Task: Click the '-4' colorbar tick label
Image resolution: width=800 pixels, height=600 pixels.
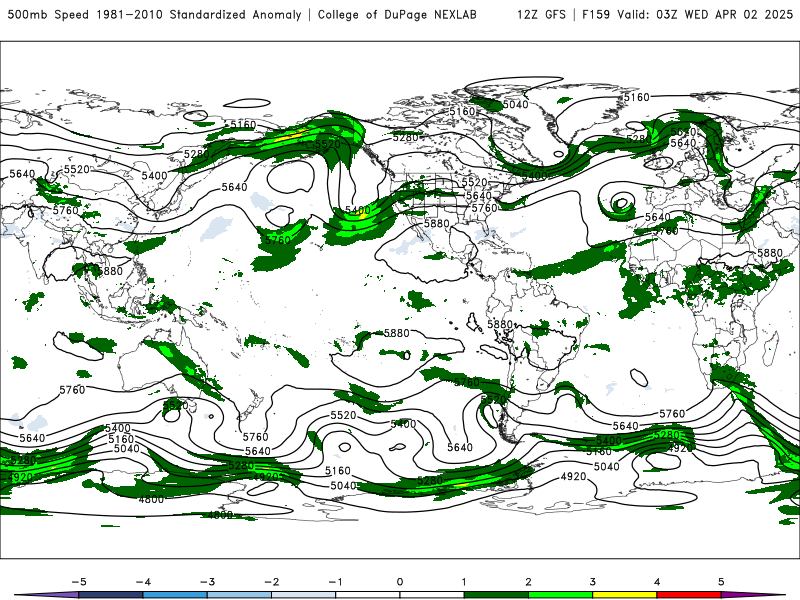Action: coord(143,582)
